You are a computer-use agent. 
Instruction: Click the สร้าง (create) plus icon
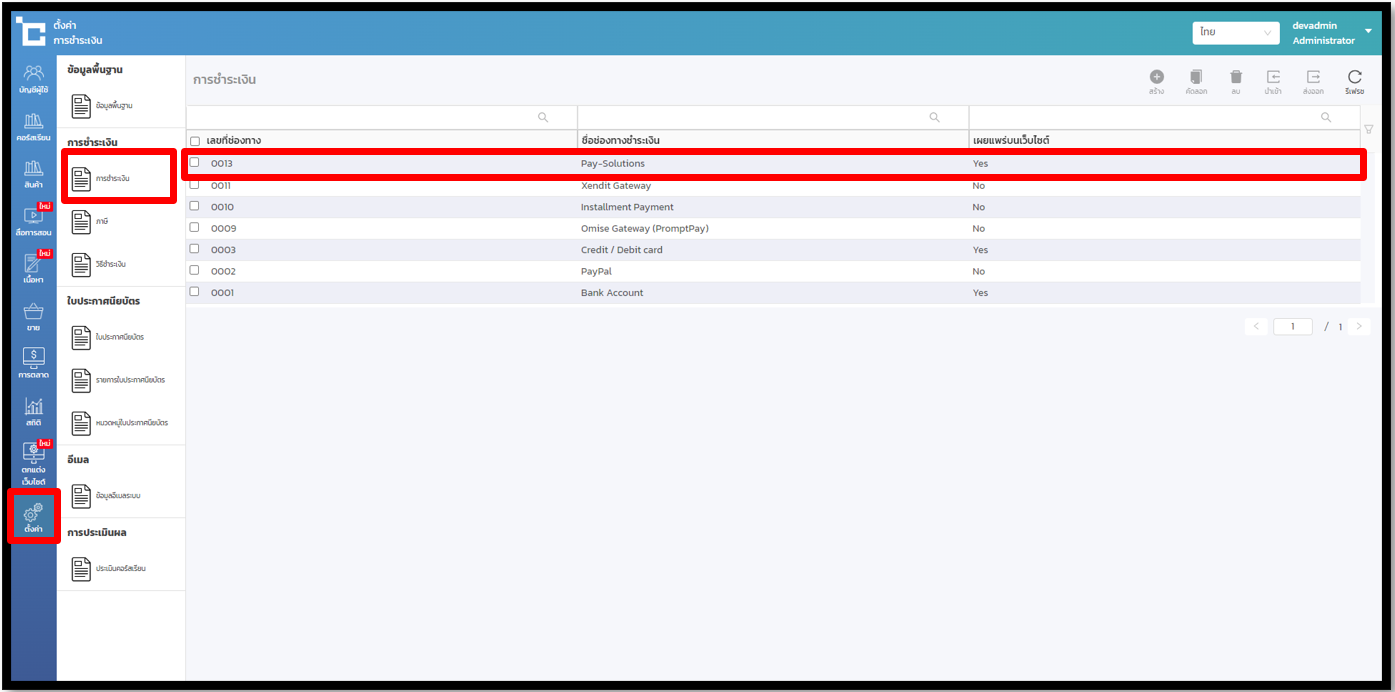click(1156, 78)
